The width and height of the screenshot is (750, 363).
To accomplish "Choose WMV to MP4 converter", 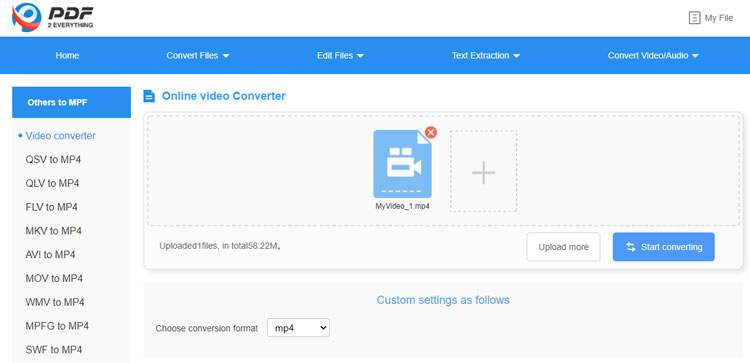I will click(55, 302).
